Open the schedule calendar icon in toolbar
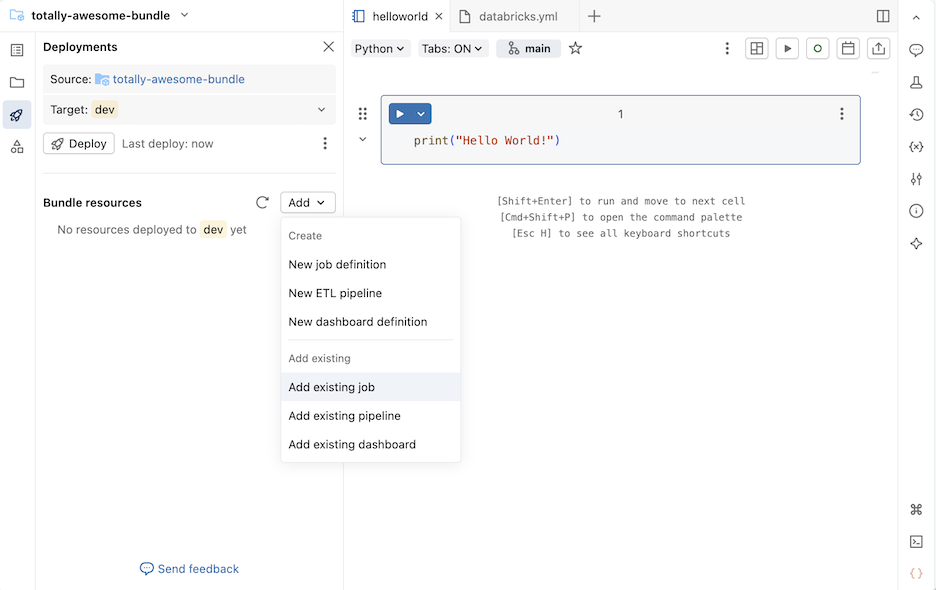 coord(848,47)
